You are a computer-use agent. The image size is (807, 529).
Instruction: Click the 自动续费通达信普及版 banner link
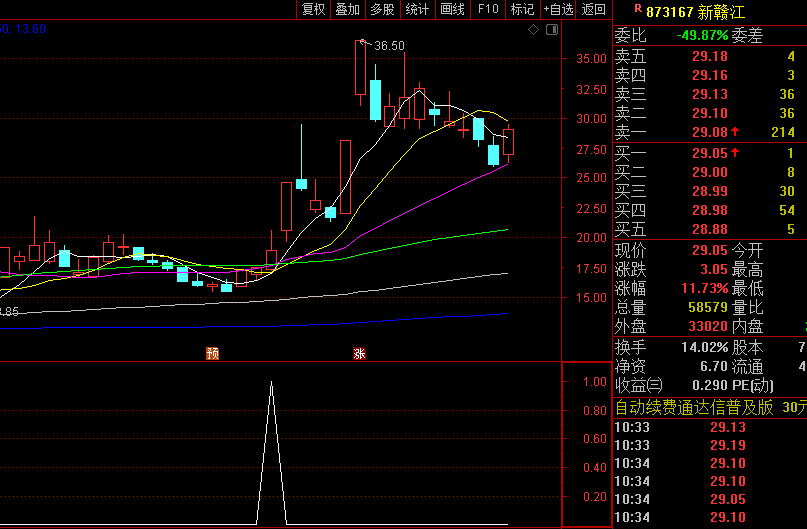(x=694, y=408)
